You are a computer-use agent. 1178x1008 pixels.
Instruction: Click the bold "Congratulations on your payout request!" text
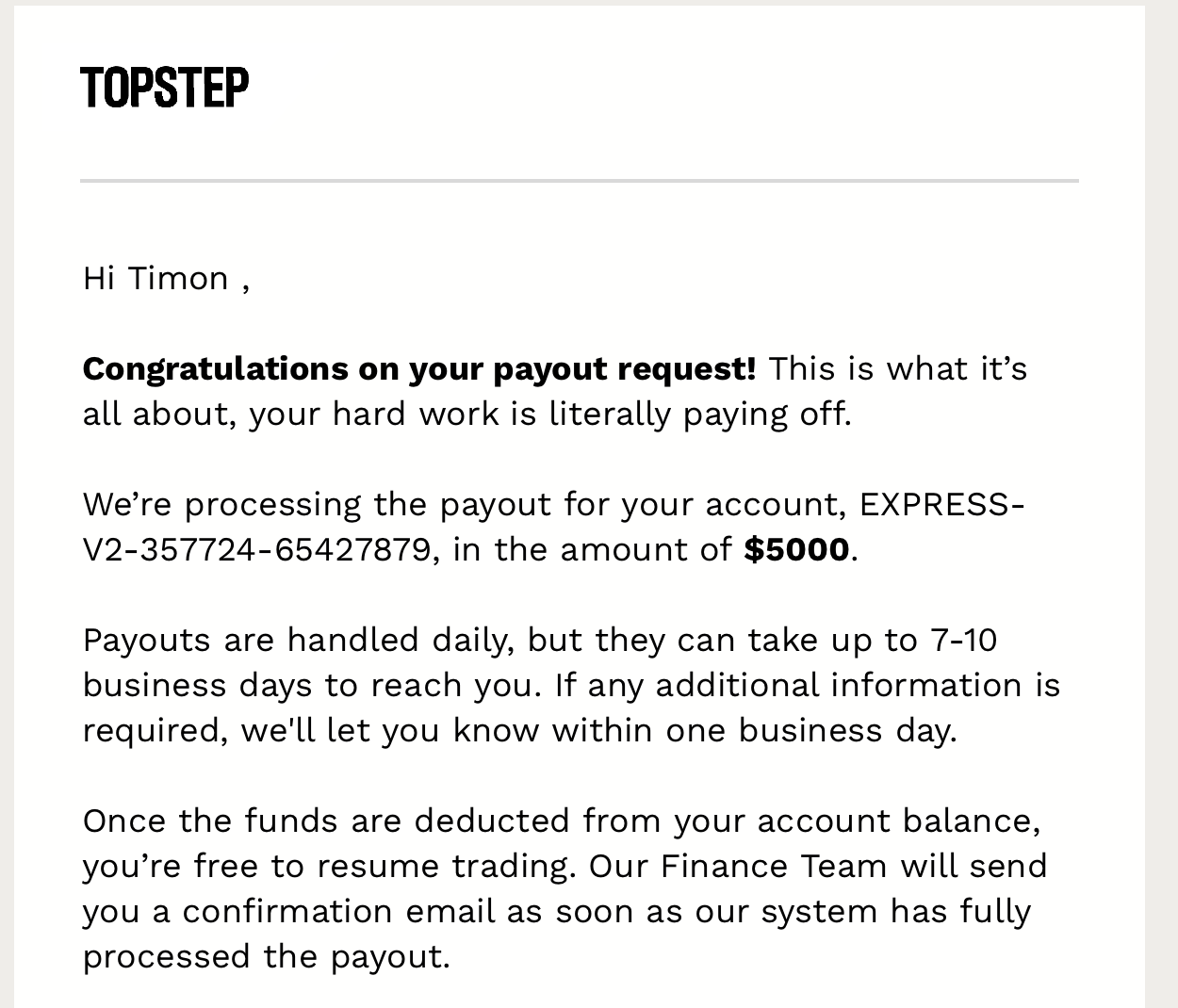(418, 368)
